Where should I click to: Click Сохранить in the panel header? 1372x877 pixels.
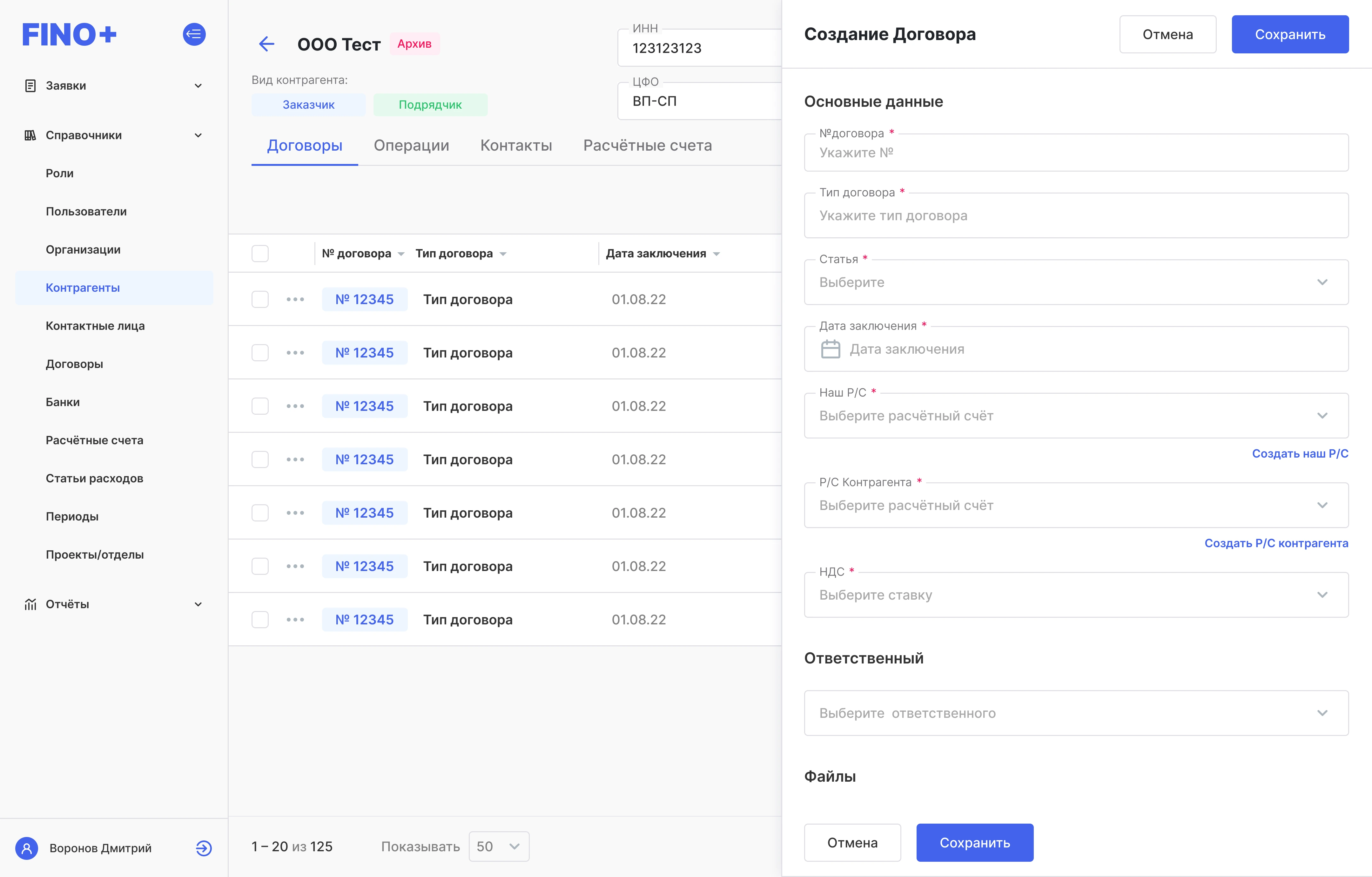1290,34
